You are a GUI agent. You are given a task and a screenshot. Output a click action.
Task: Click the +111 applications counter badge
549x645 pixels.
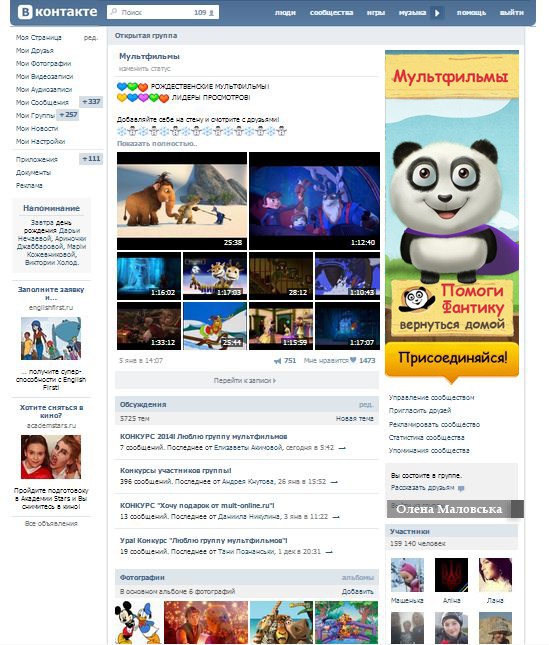pos(91,159)
